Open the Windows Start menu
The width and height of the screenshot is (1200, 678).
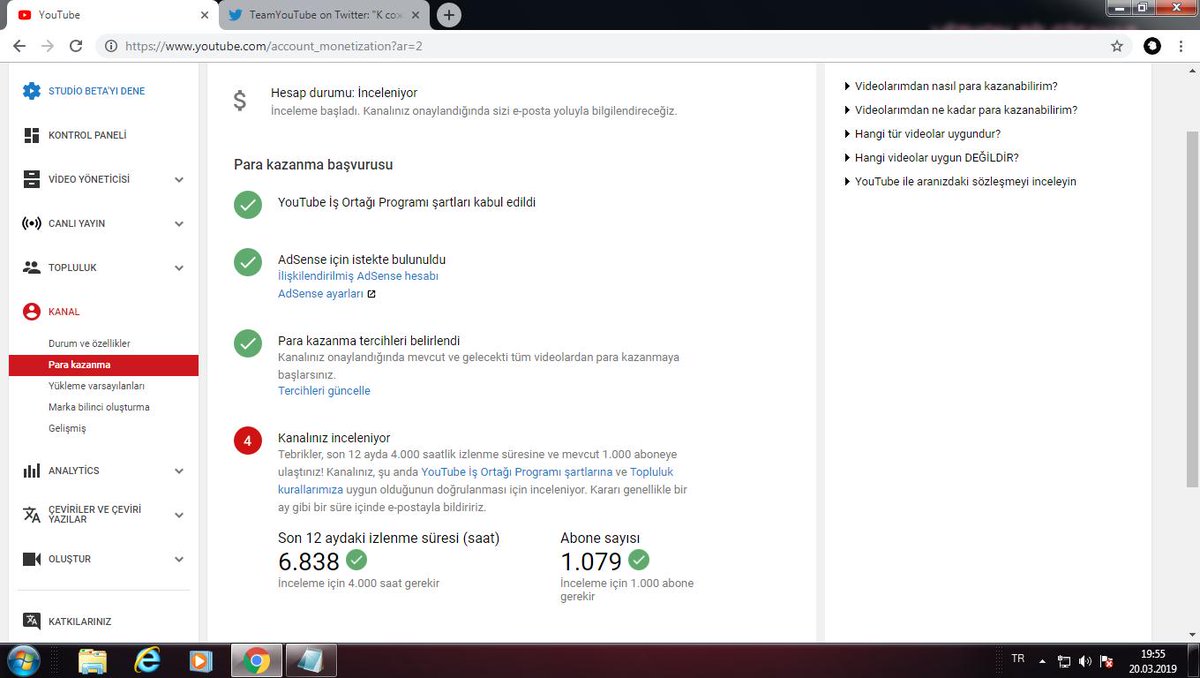pyautogui.click(x=22, y=660)
